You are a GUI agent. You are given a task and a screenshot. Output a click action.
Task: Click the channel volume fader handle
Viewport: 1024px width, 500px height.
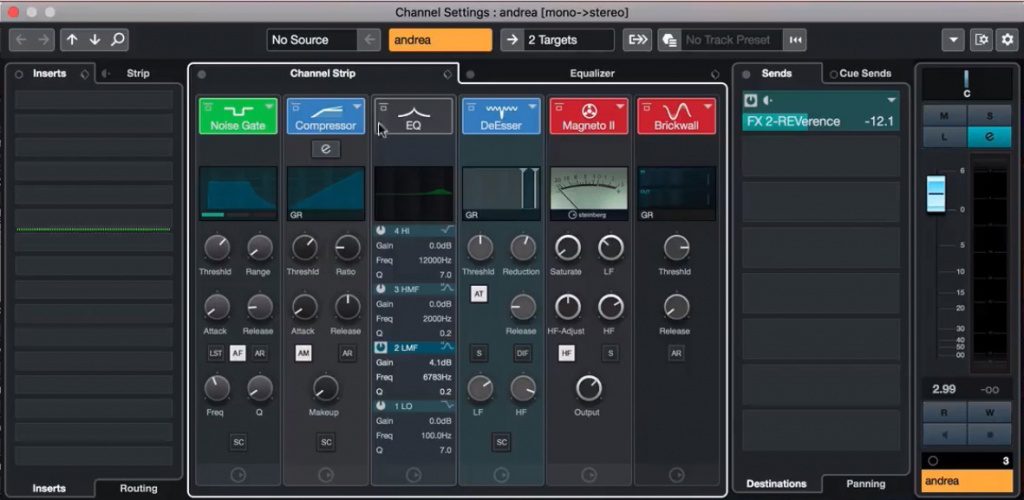click(936, 194)
